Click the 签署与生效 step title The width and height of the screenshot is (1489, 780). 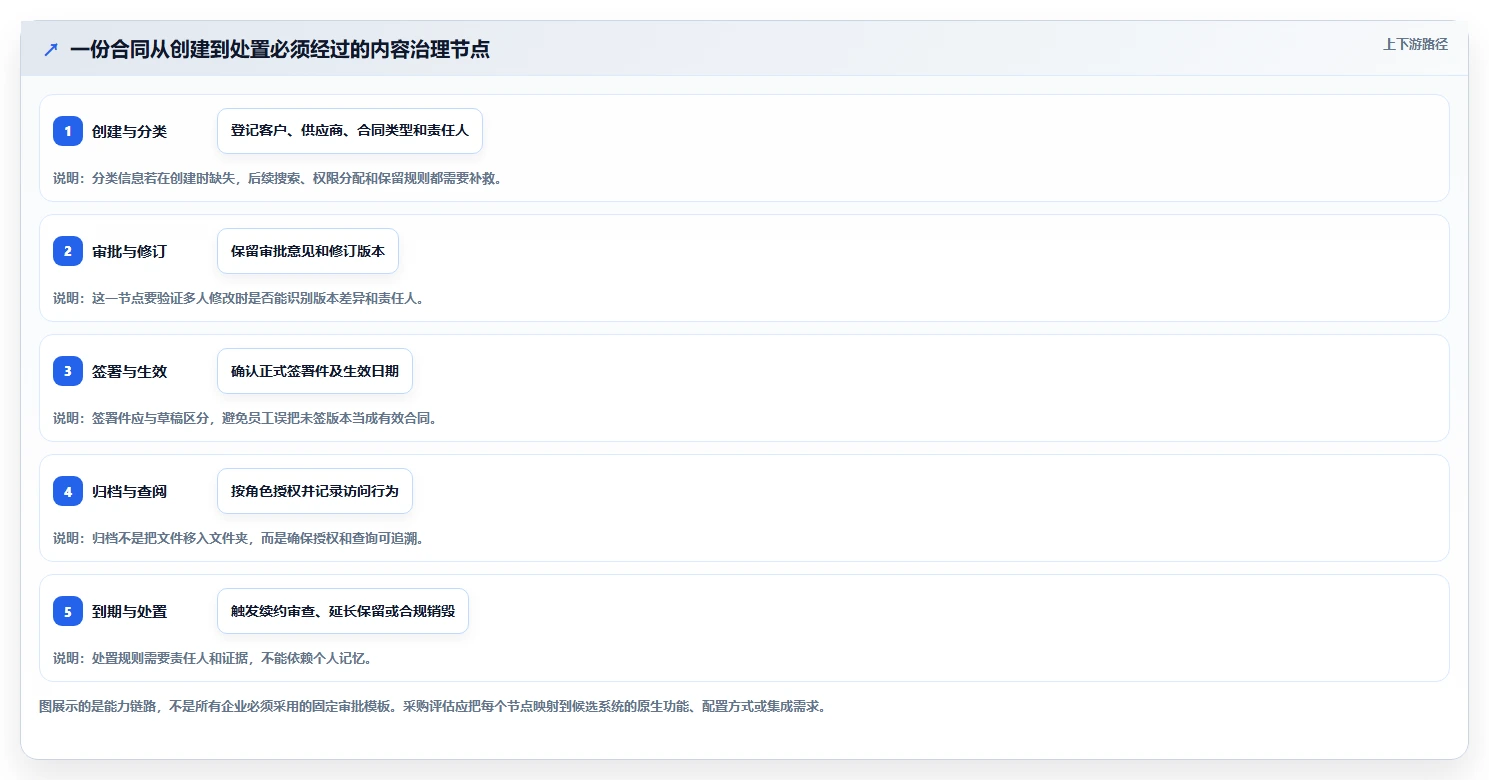coord(130,371)
